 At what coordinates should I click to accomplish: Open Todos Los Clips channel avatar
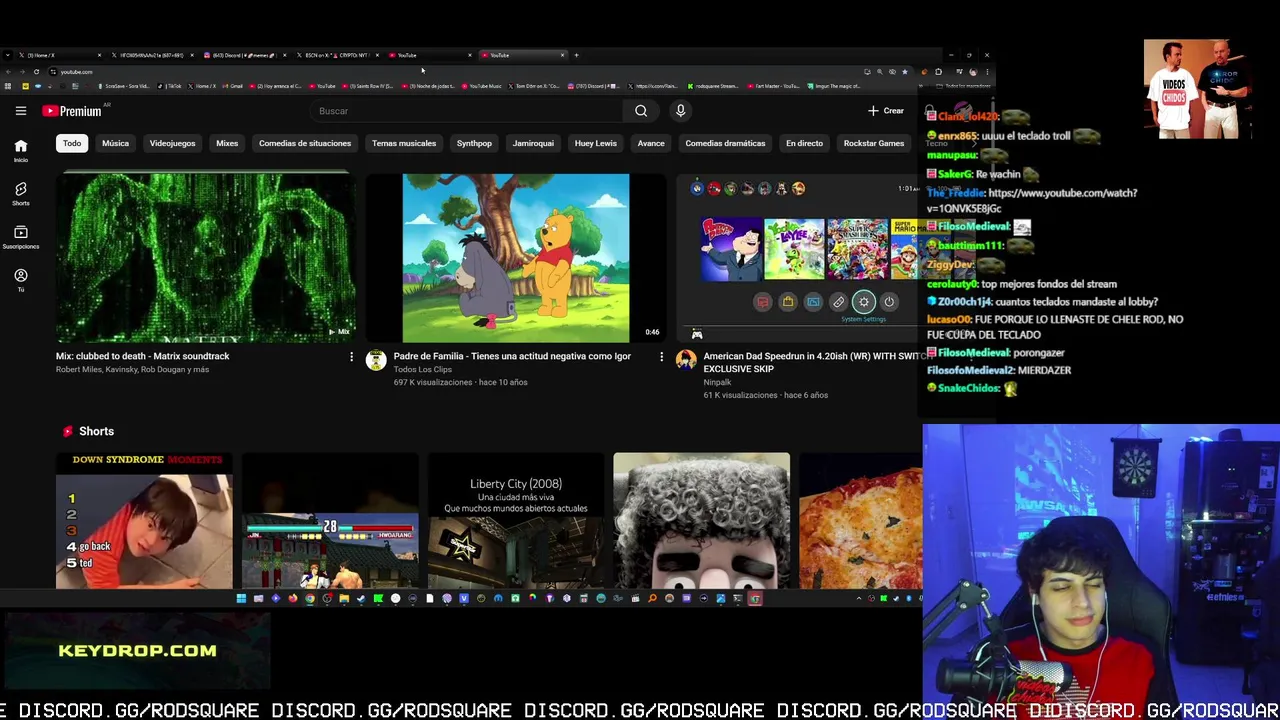[376, 360]
